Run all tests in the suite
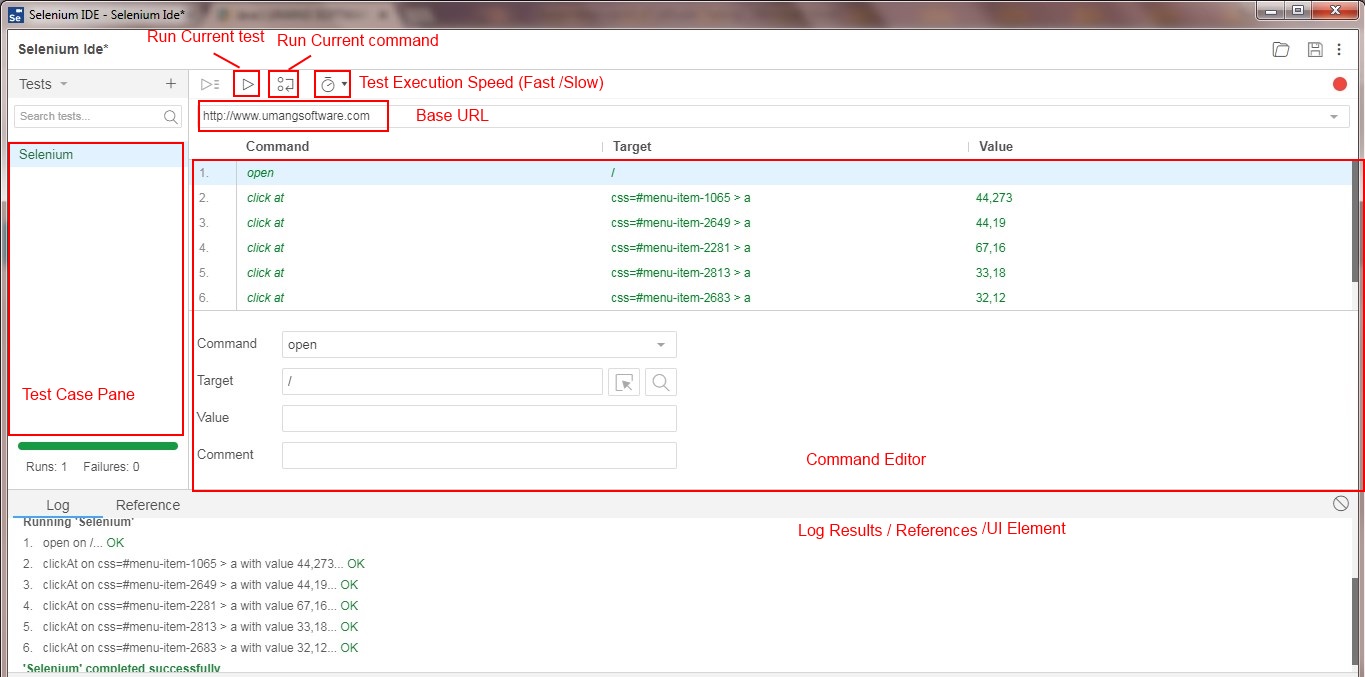The image size is (1365, 677). click(210, 85)
